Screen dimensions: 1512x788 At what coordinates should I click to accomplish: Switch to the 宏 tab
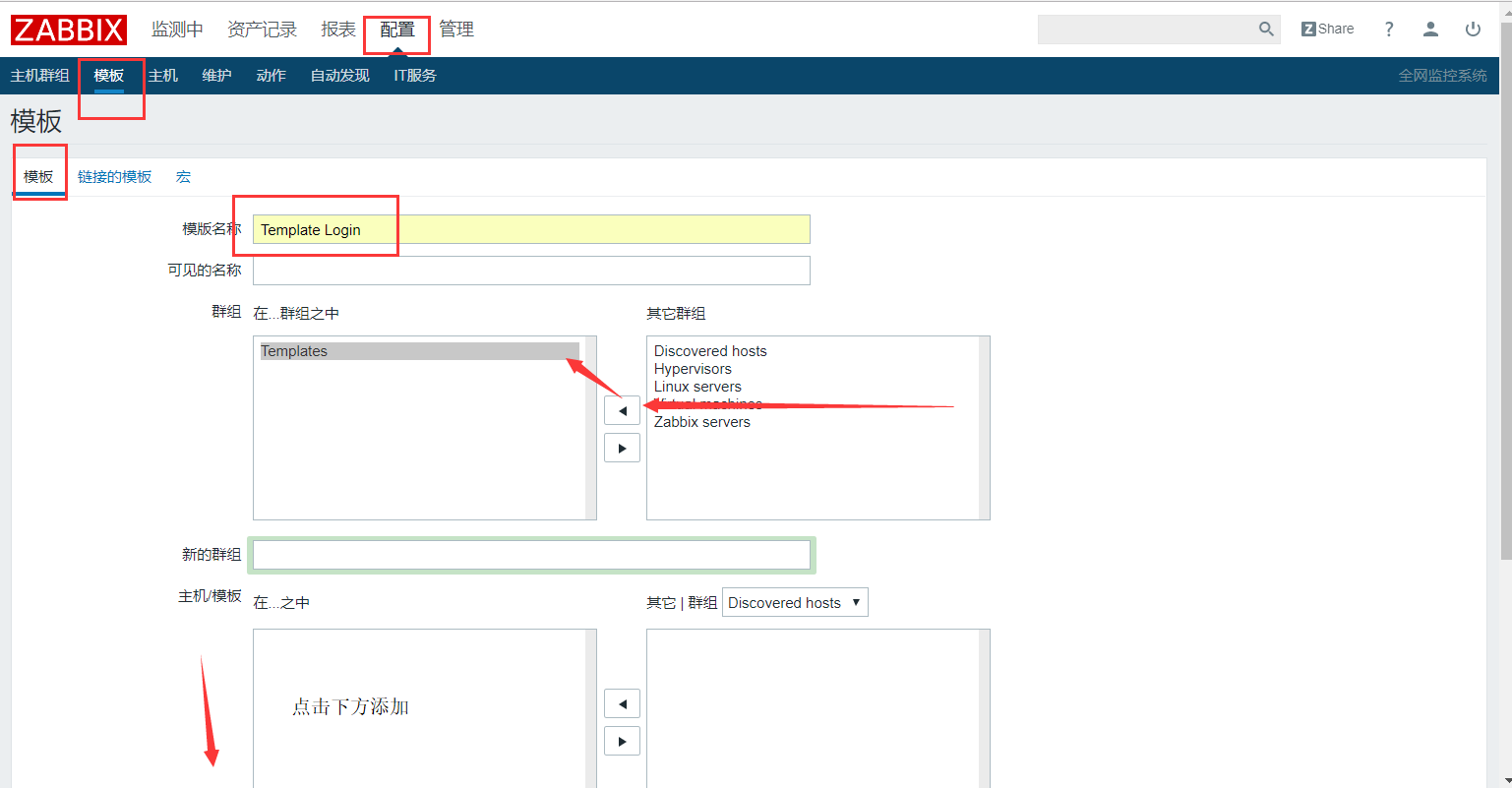click(183, 177)
